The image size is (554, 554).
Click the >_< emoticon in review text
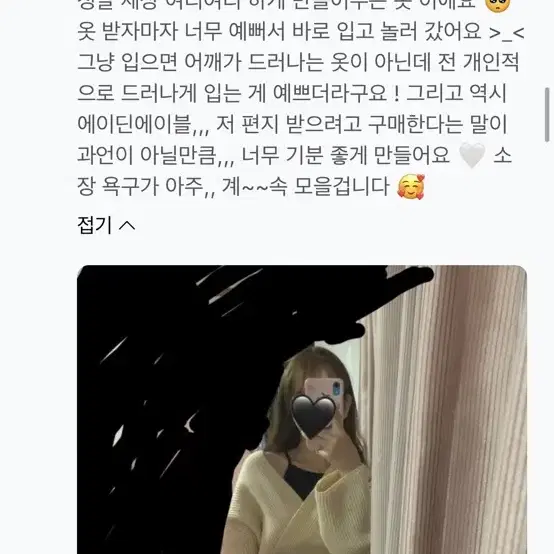pos(506,33)
